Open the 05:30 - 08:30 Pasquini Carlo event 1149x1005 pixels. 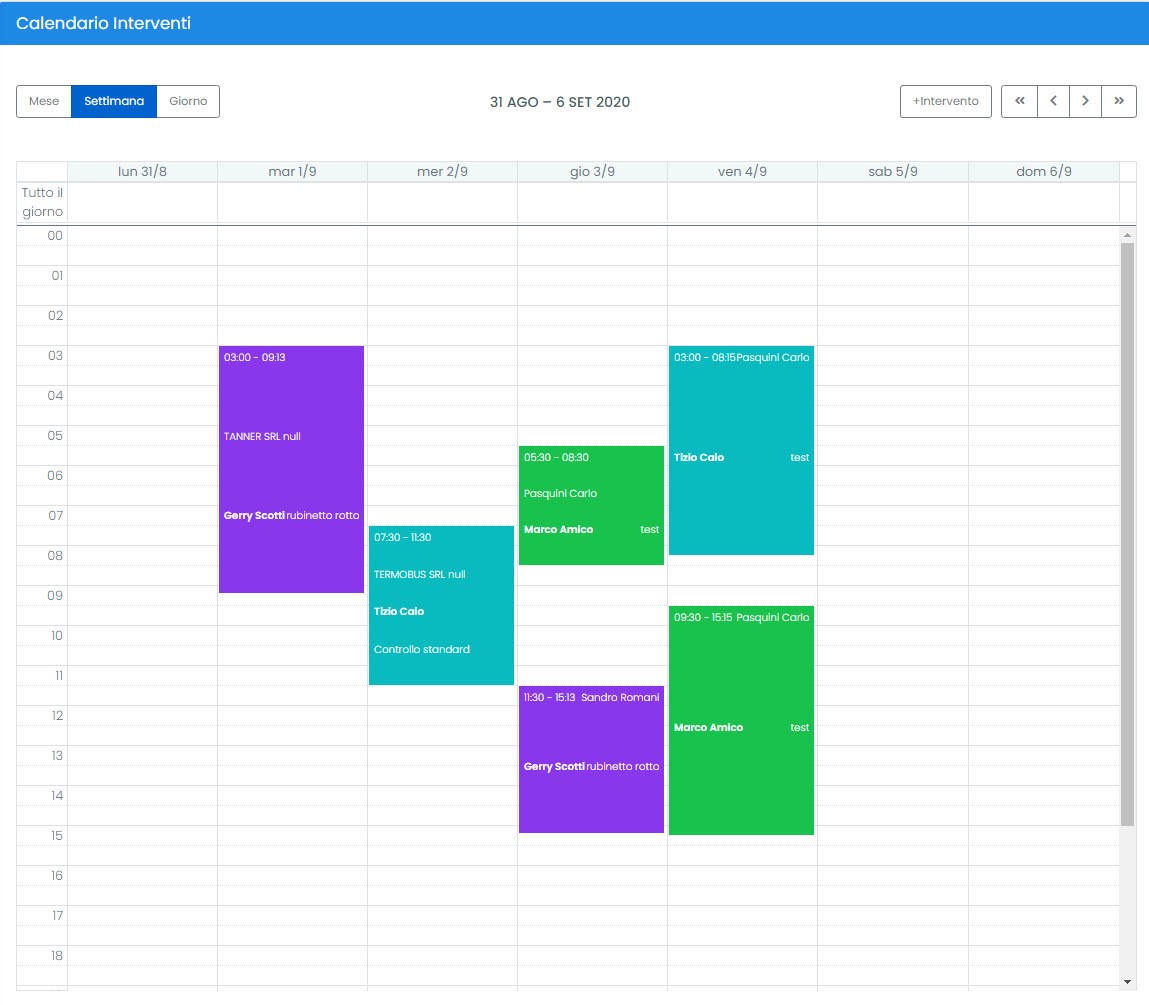[591, 505]
